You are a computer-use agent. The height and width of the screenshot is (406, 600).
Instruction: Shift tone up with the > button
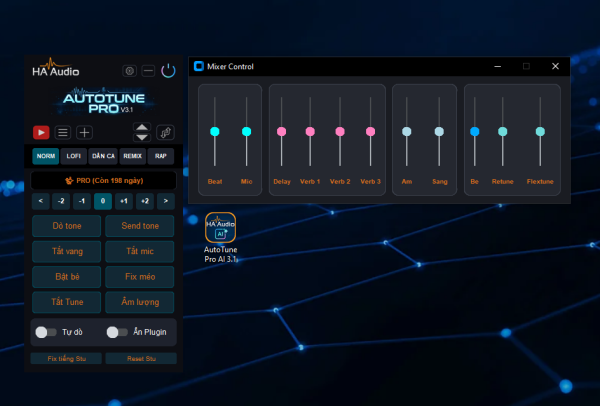[166, 201]
